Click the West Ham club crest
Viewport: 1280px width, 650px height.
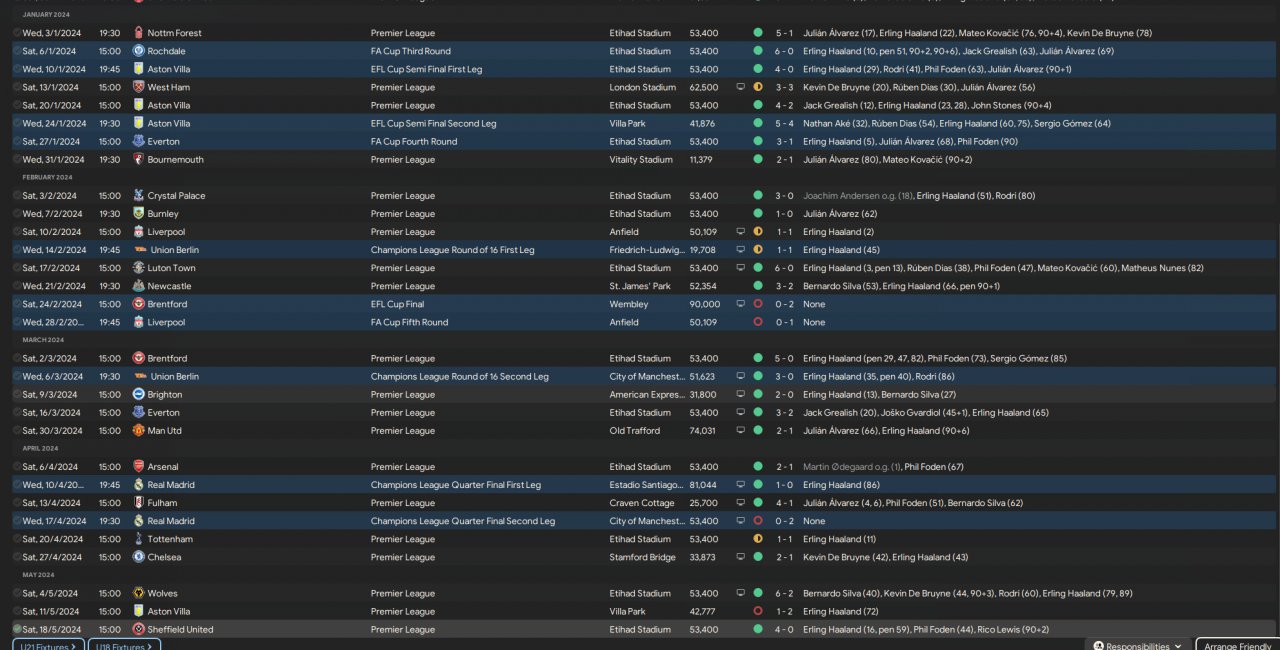139,87
